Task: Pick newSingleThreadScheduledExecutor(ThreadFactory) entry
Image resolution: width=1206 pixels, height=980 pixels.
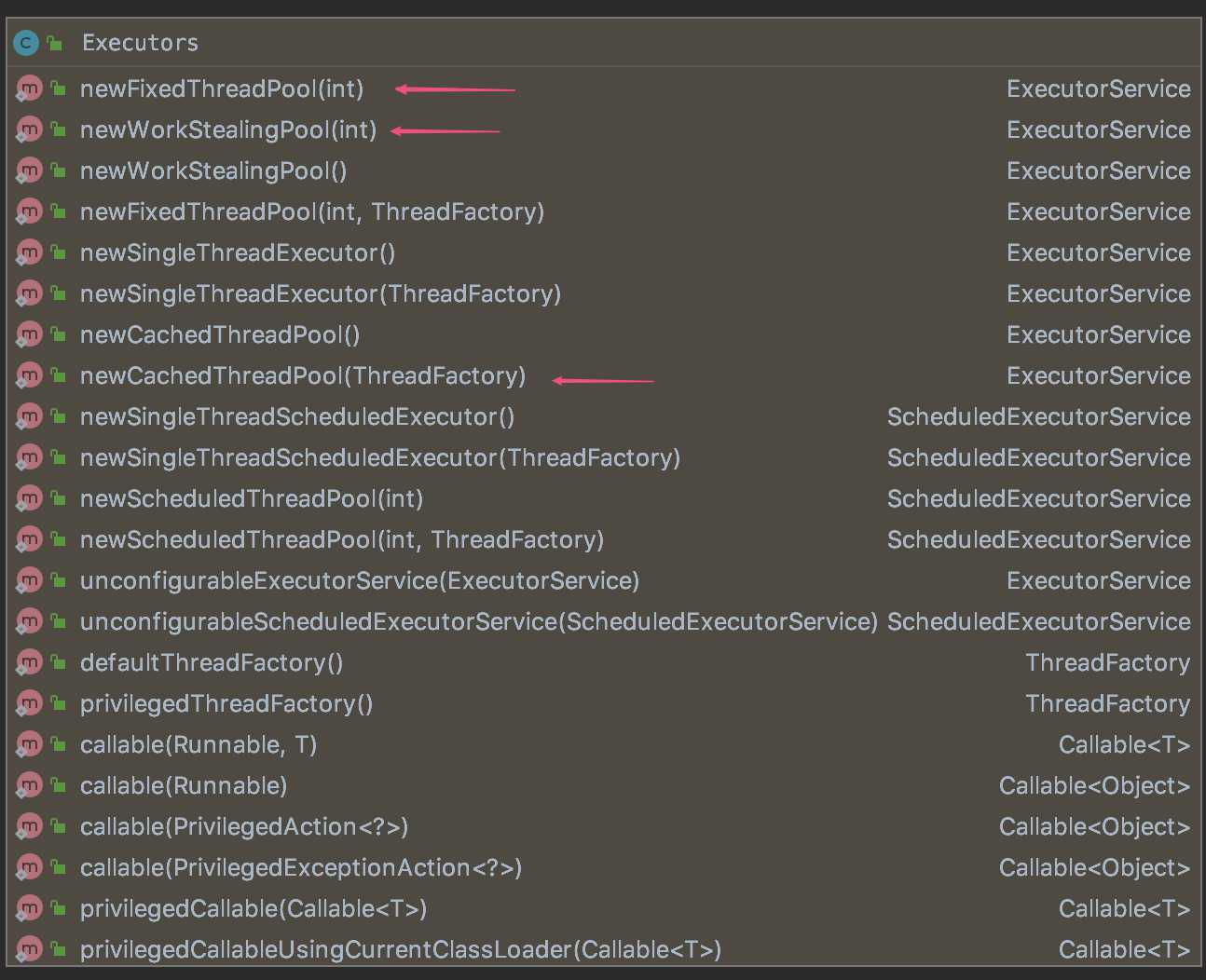Action: pyautogui.click(x=379, y=457)
